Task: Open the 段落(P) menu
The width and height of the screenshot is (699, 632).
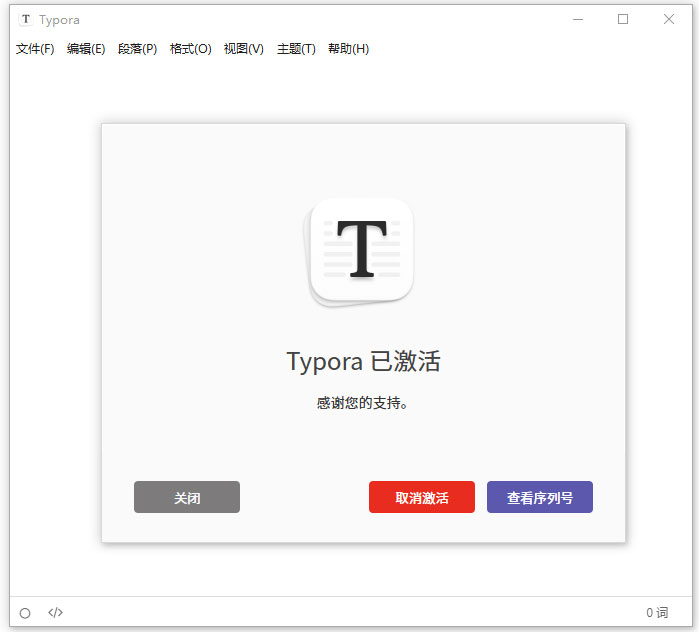Action: [x=137, y=49]
